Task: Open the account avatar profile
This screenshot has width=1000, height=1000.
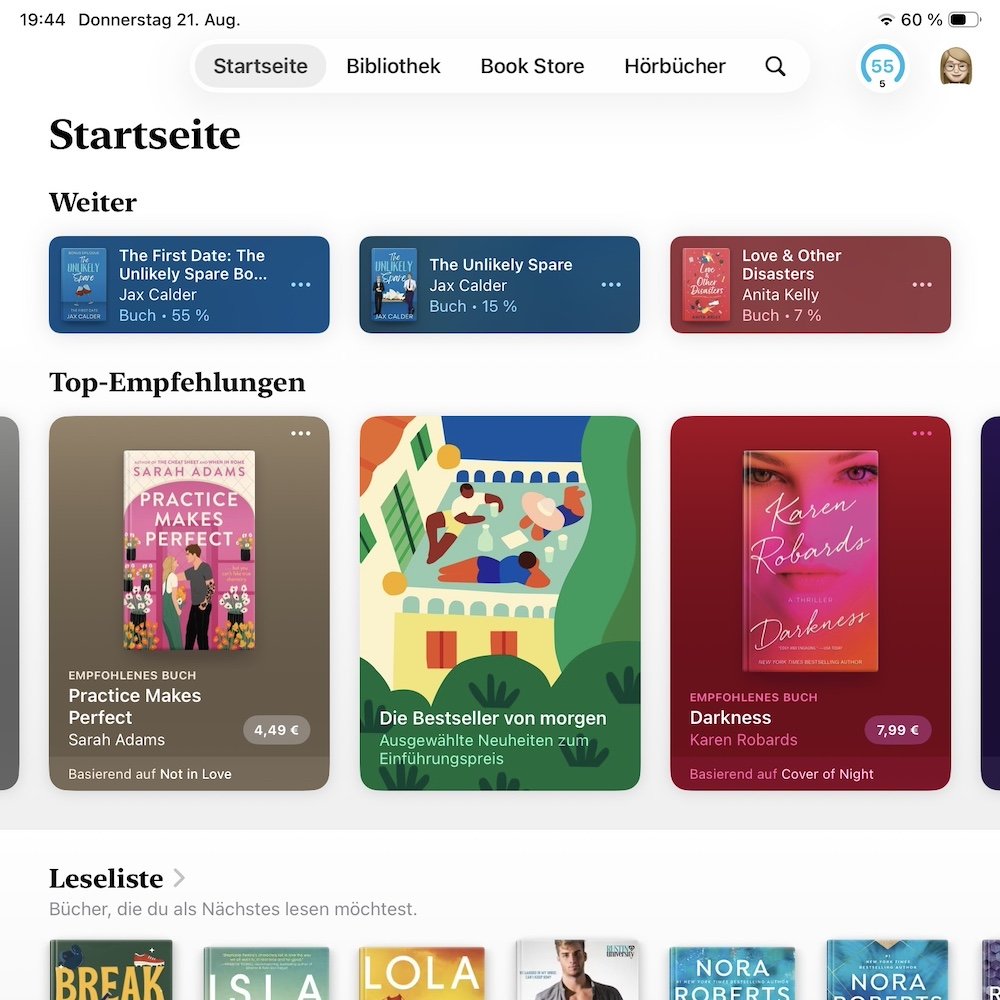Action: (x=956, y=66)
